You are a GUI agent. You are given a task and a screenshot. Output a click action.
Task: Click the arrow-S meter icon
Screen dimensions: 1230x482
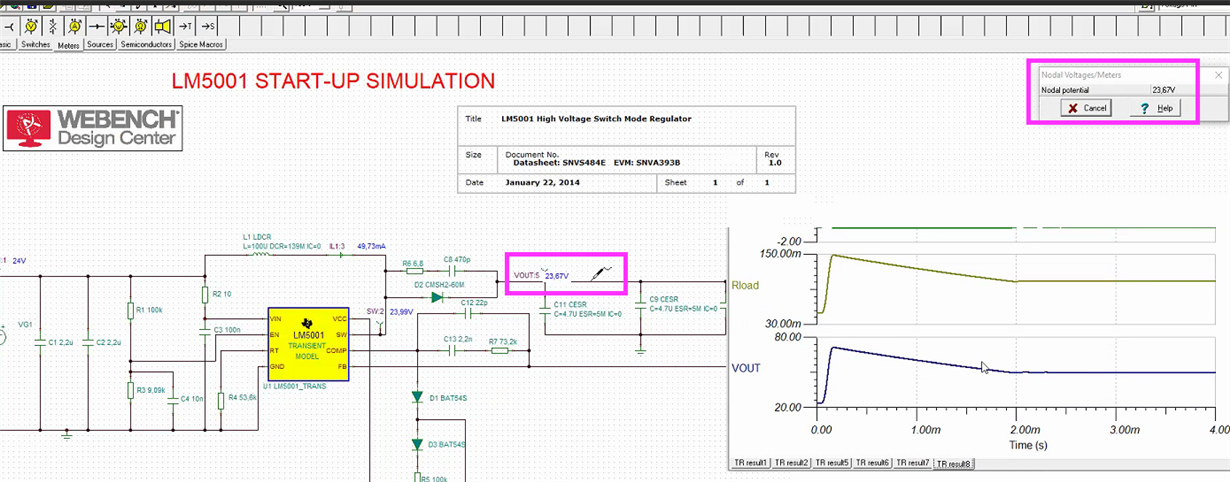(x=208, y=25)
